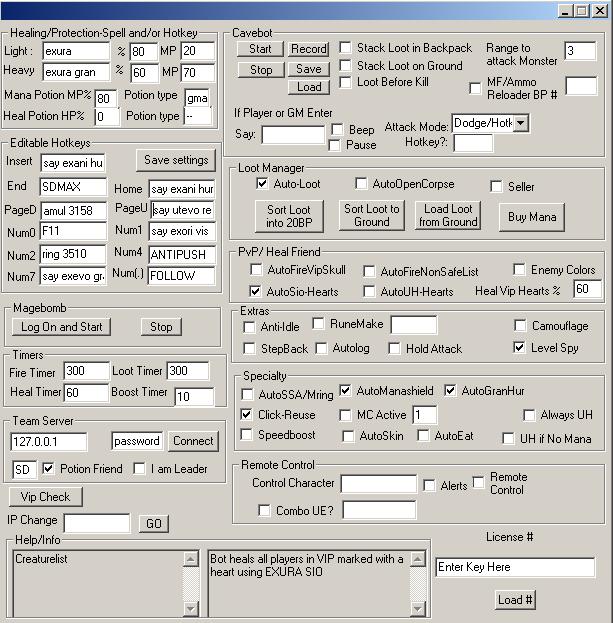Enable Stack Loot in Backpack
613x623 pixels.
[345, 48]
